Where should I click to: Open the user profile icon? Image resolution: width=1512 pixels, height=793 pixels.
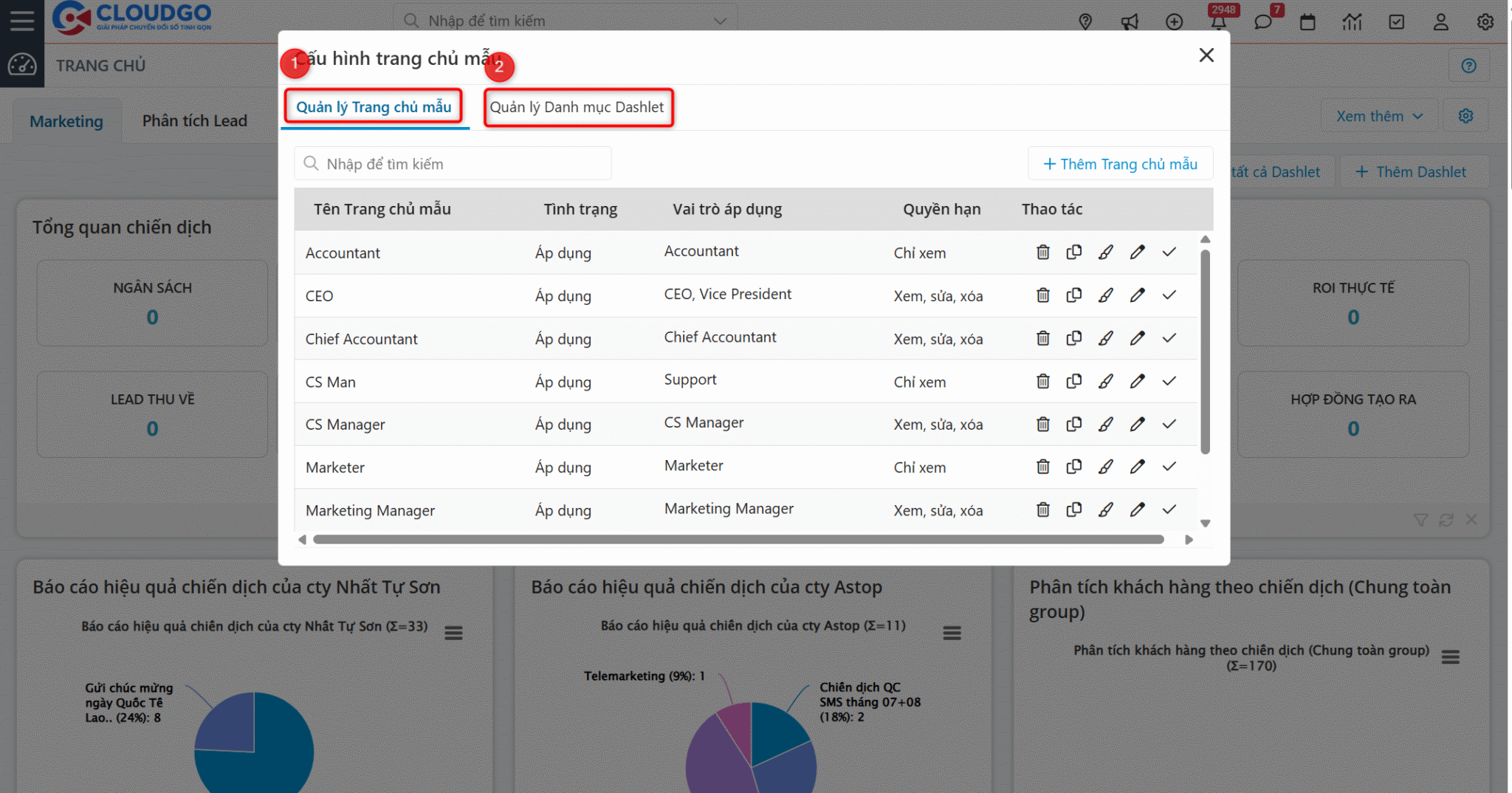click(1440, 22)
